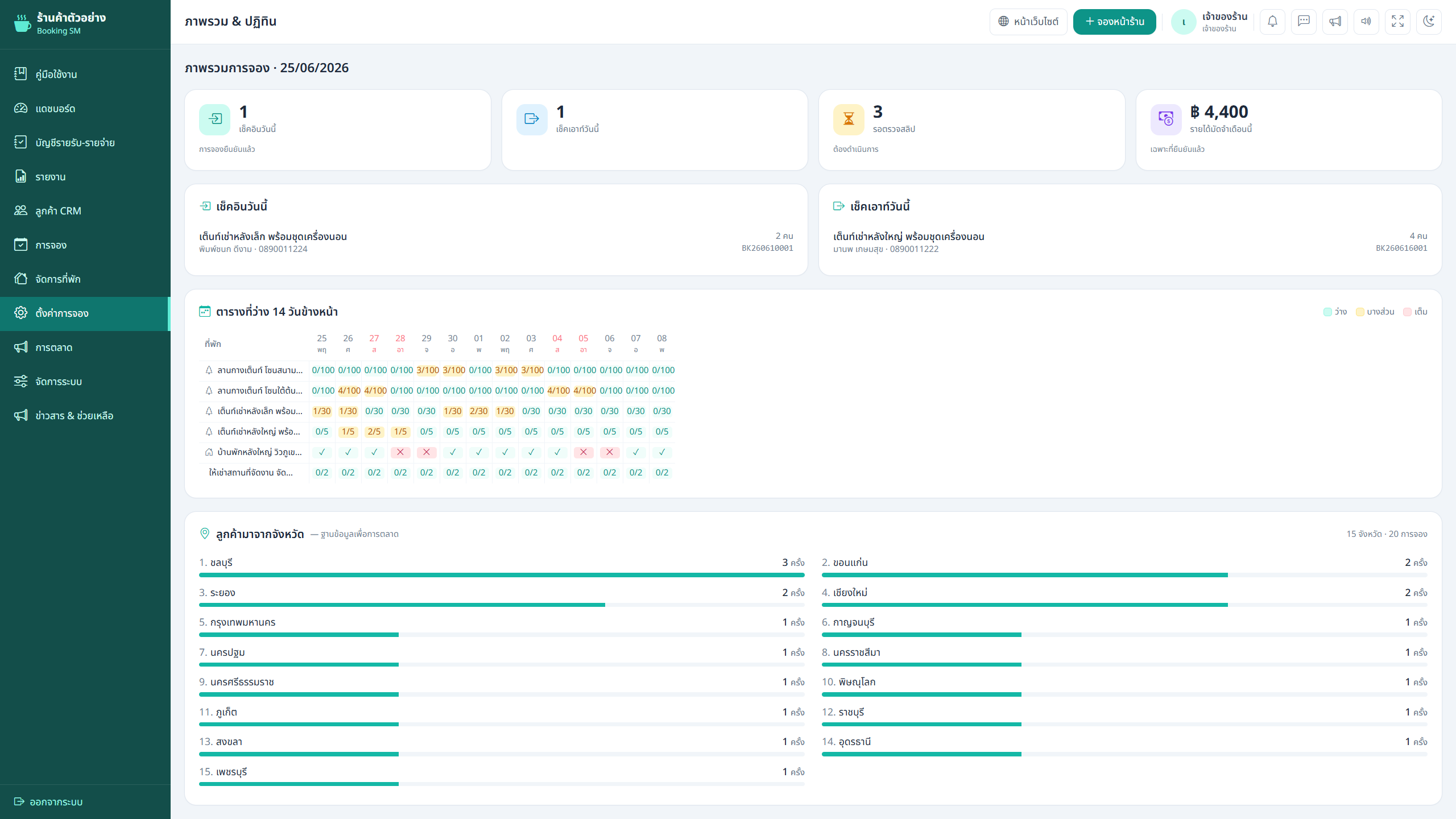Click the จองหน้าร้าน booking button
The width and height of the screenshot is (1456, 819).
[1115, 22]
